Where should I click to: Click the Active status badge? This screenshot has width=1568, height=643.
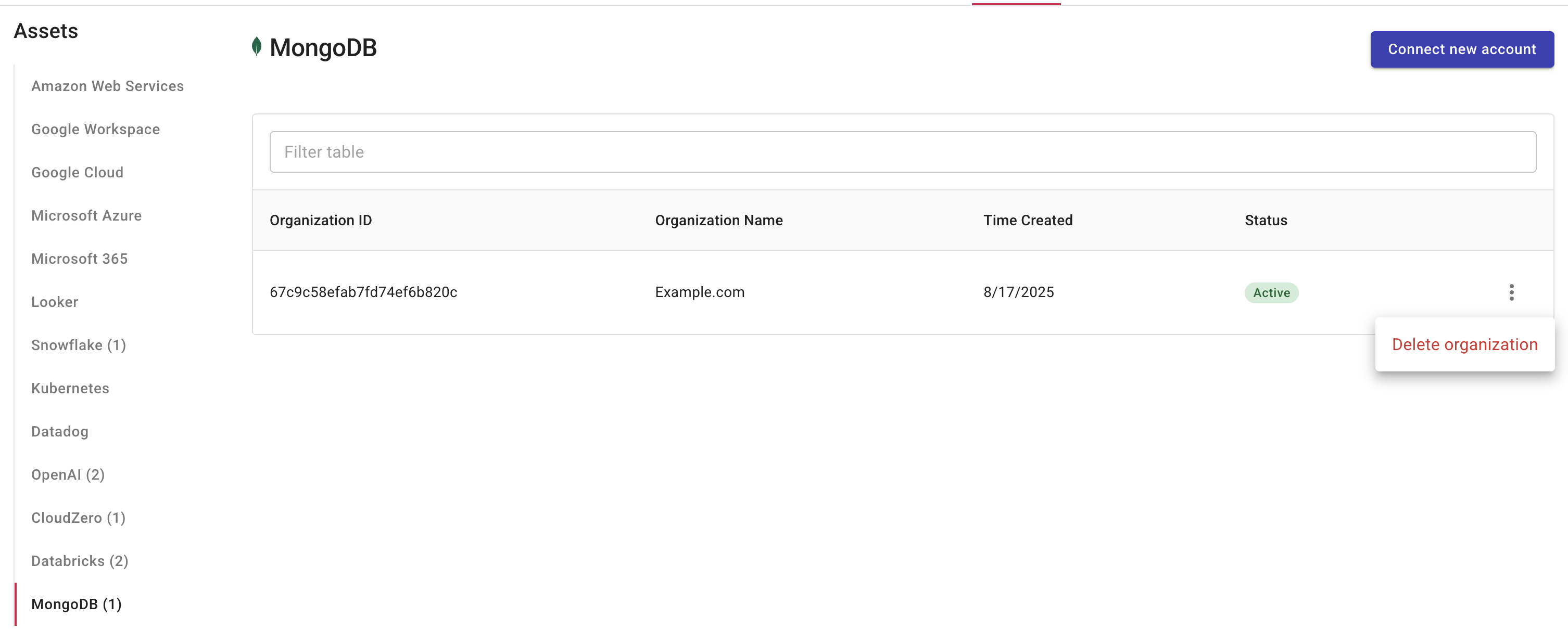(x=1272, y=292)
